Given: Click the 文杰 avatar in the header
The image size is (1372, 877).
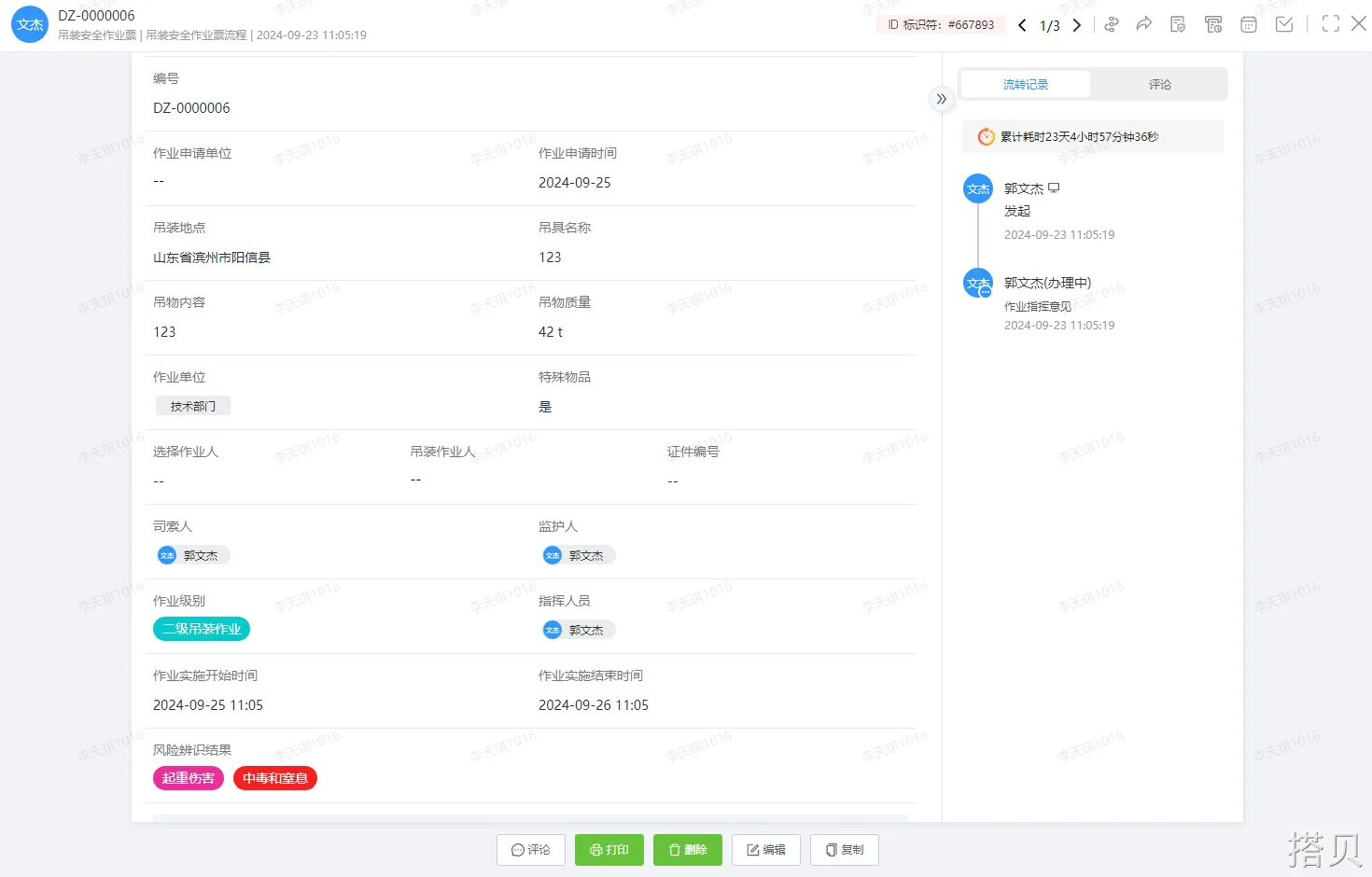Looking at the screenshot, I should coord(29,24).
